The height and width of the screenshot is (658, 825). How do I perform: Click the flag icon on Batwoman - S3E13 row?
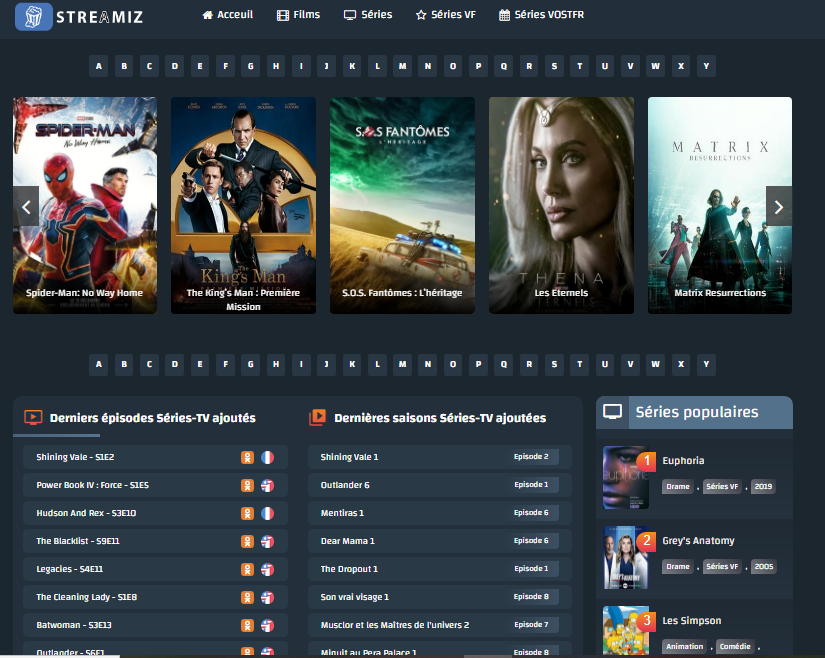pyautogui.click(x=267, y=625)
